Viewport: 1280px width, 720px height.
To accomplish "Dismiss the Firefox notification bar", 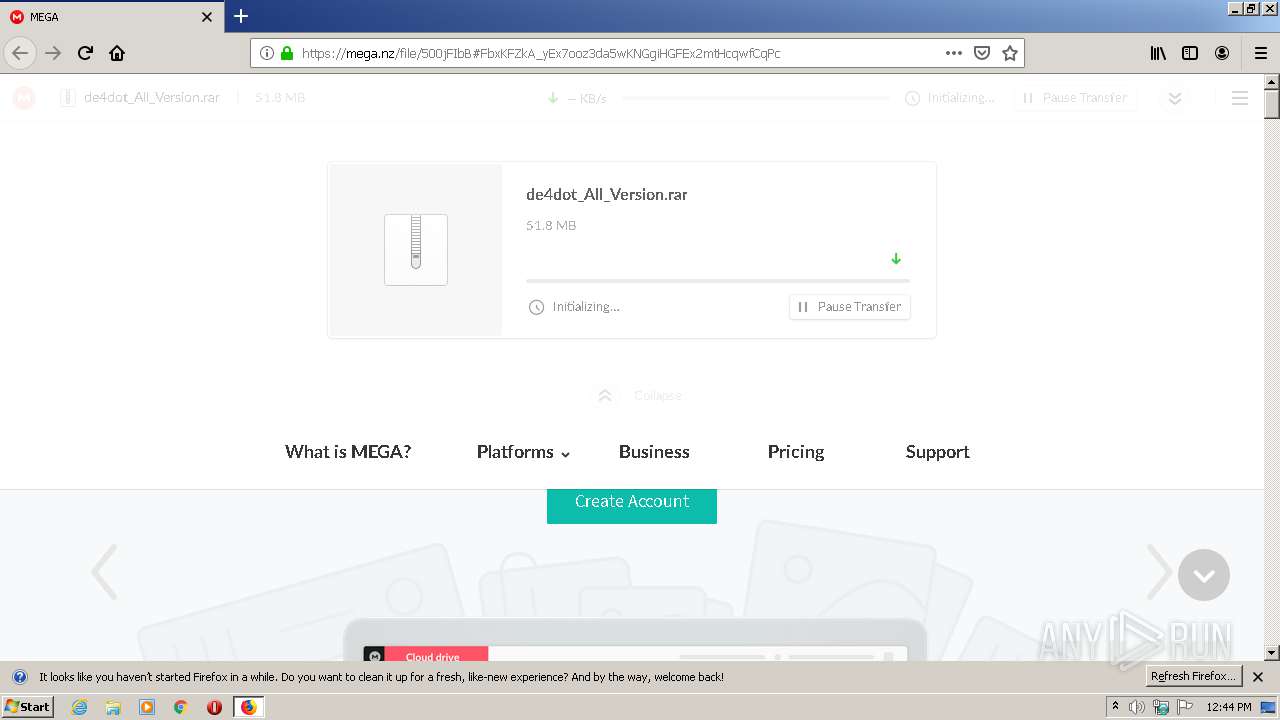I will (1258, 677).
